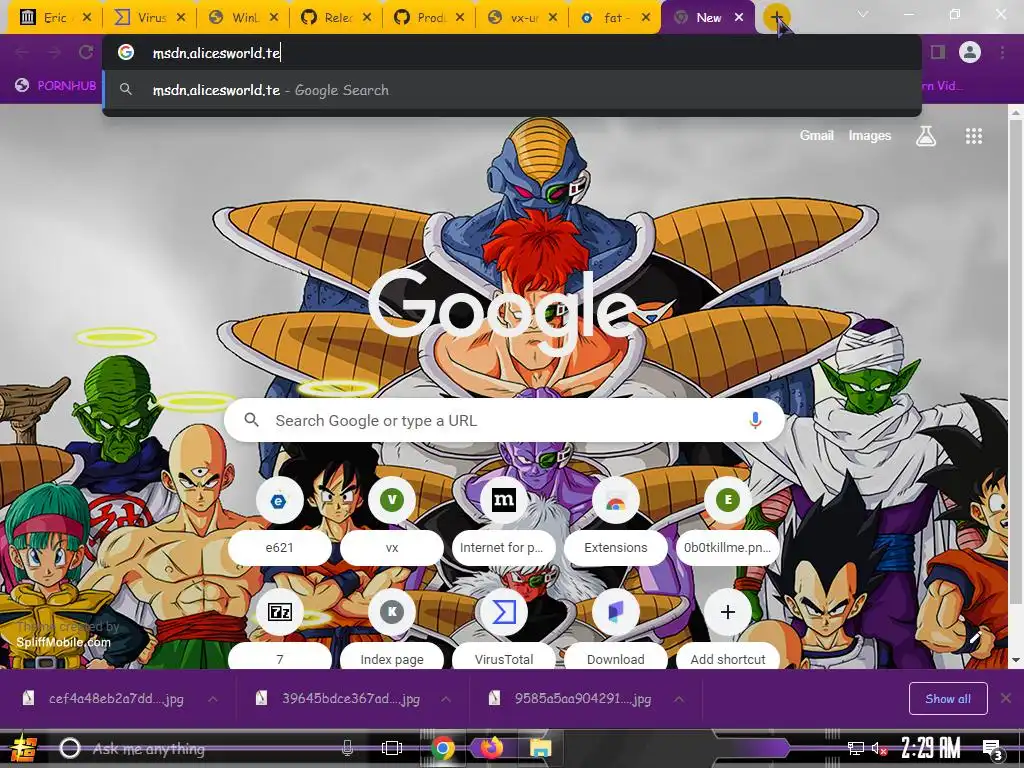
Task: Switch to the Win globe tab
Action: click(x=242, y=18)
